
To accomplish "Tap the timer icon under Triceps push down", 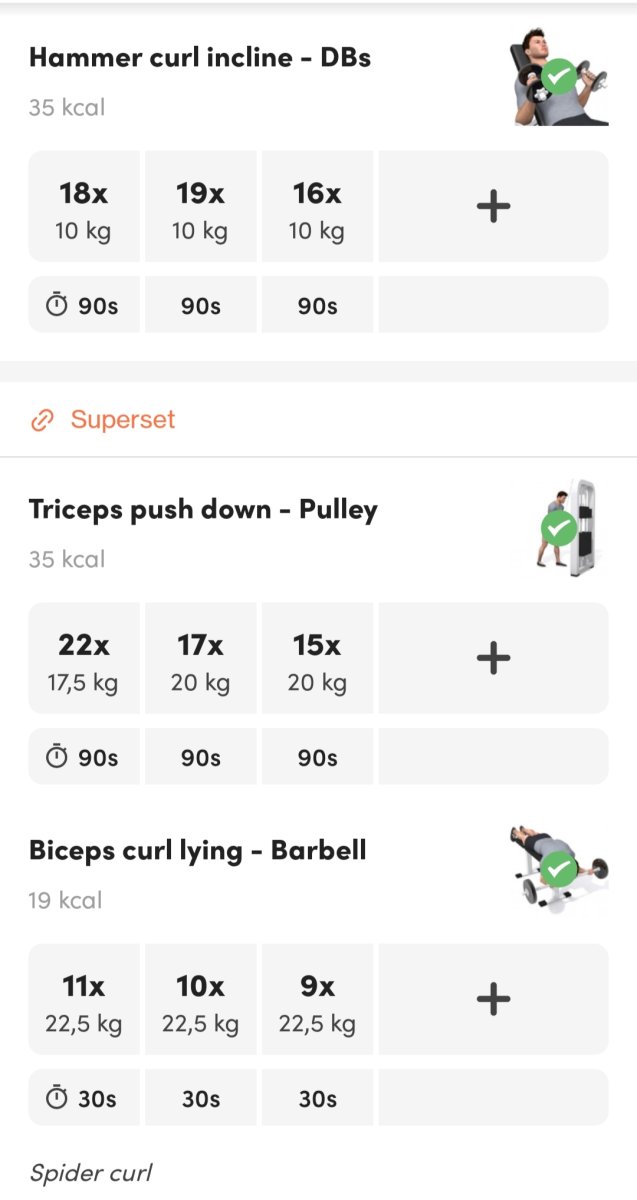I will tap(58, 758).
